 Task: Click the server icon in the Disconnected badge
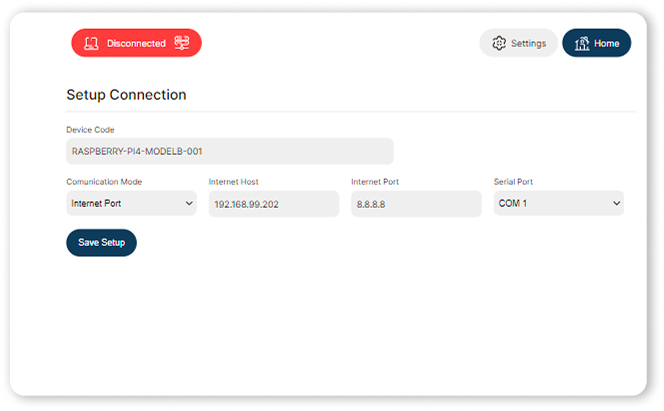tap(182, 43)
